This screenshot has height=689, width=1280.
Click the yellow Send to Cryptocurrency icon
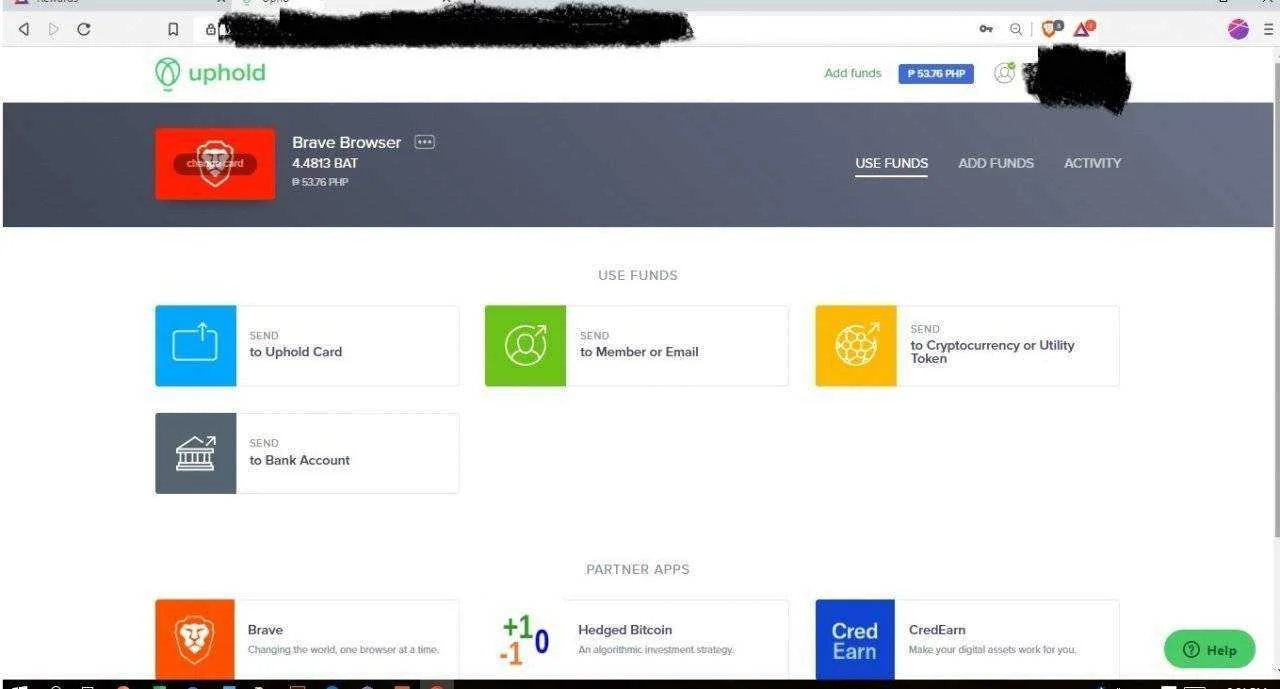pyautogui.click(x=856, y=346)
